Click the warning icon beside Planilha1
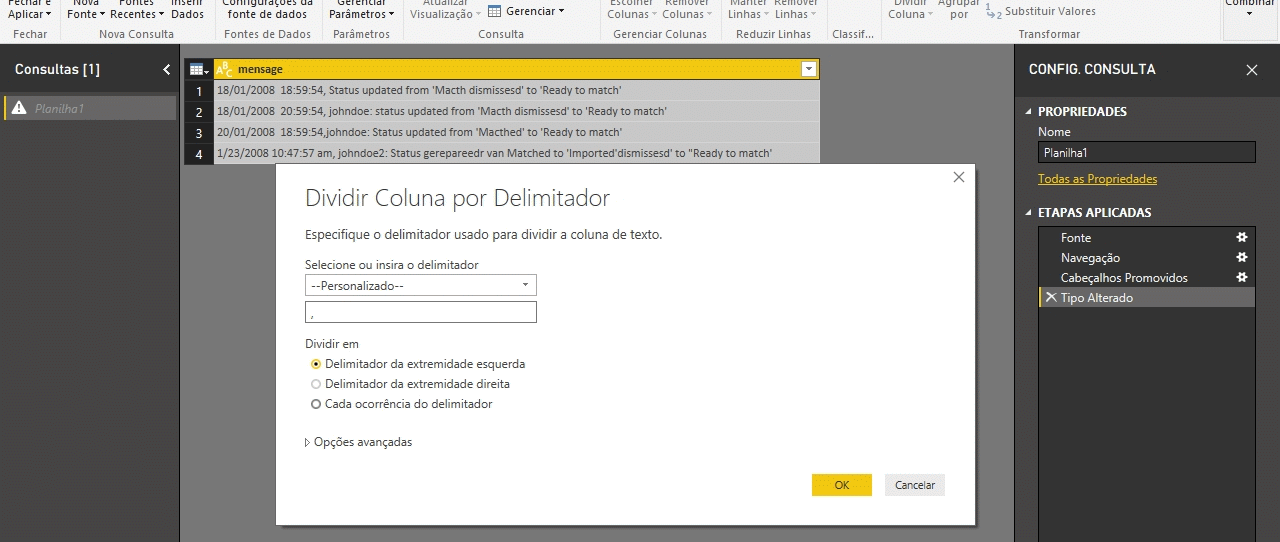Screen dimensions: 1280x542 19,108
